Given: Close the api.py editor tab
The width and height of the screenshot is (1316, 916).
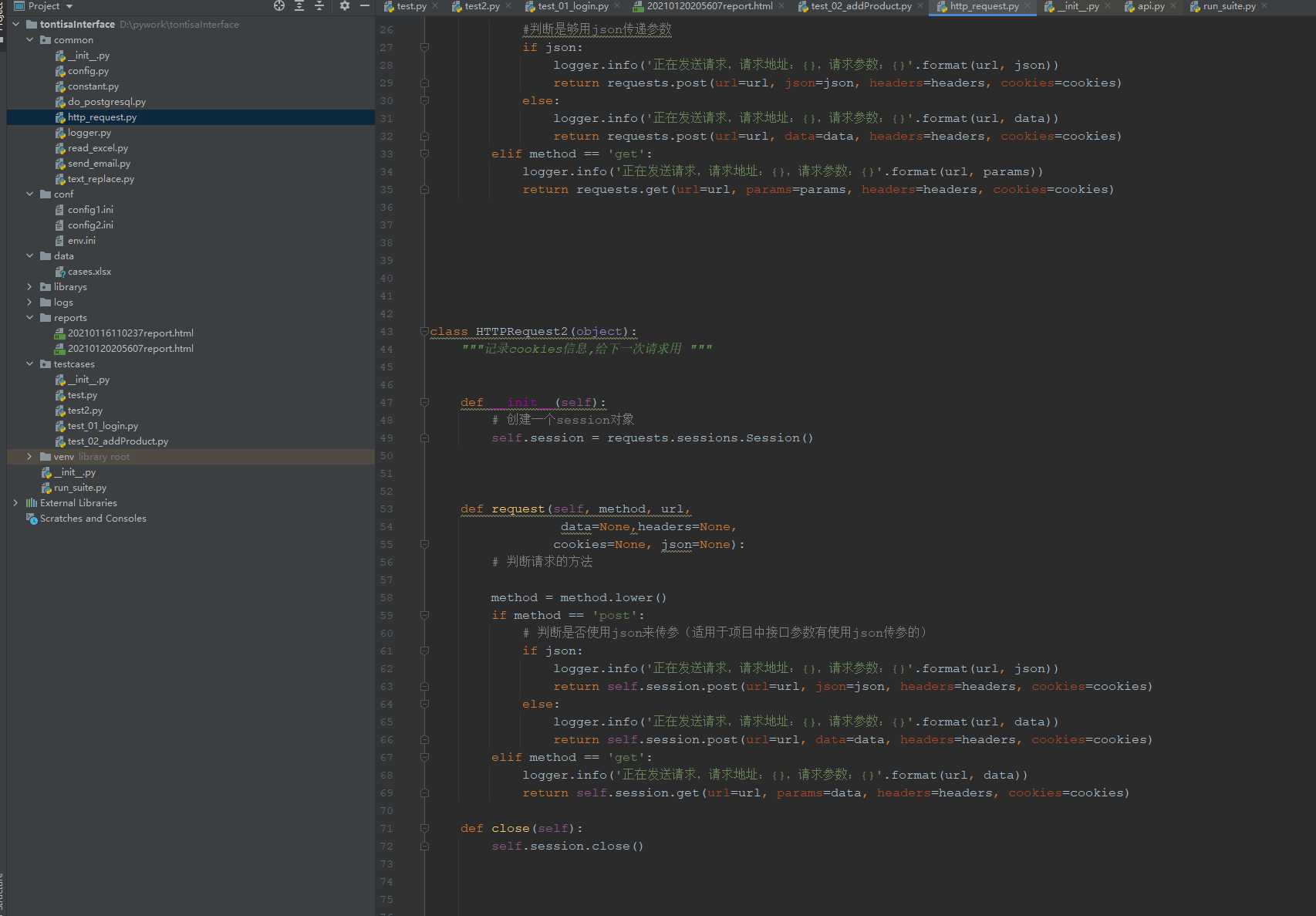Looking at the screenshot, I should [x=1173, y=6].
